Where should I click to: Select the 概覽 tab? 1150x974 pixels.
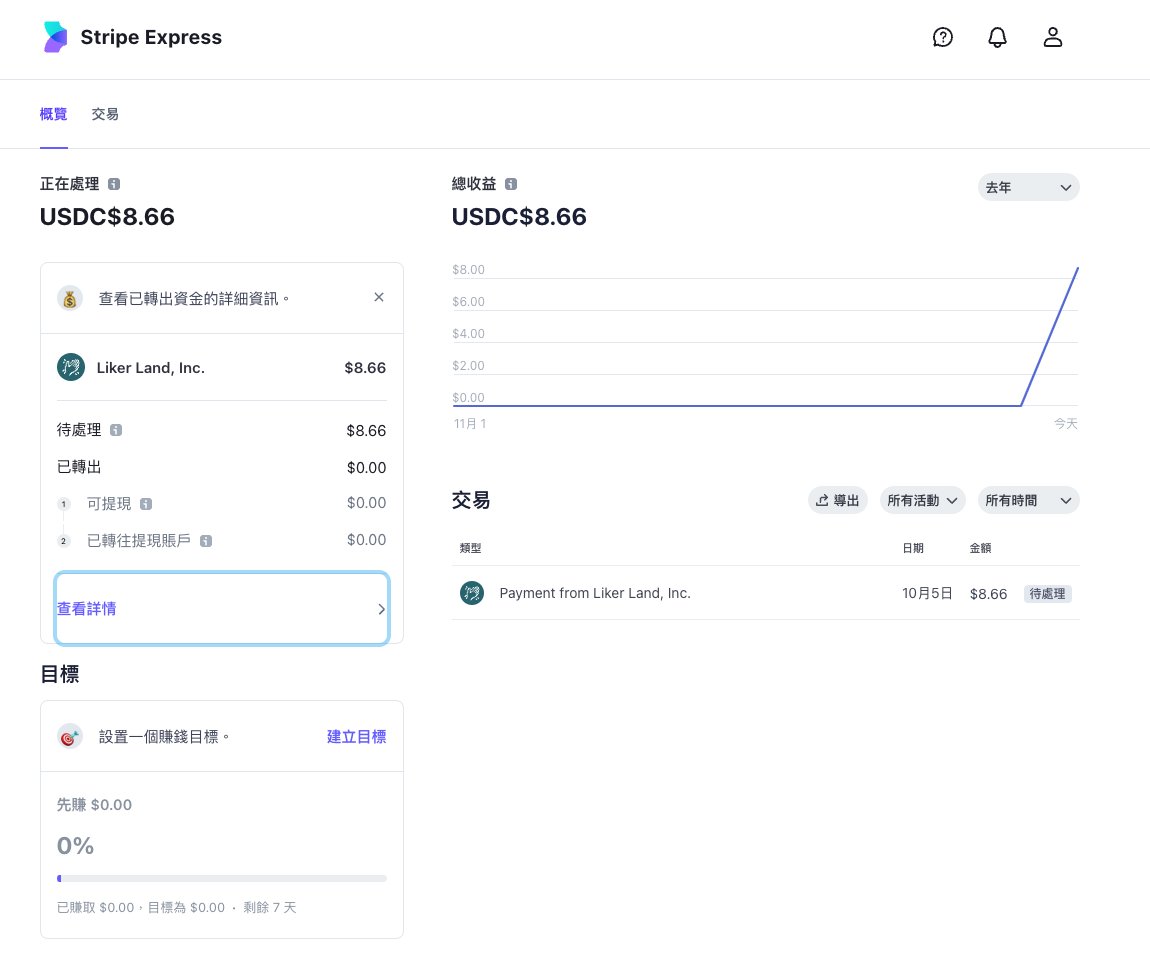click(53, 113)
